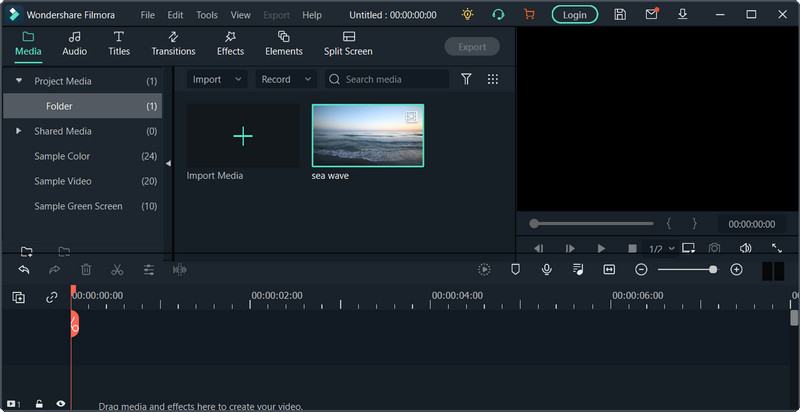Collapse the media sidebar arrow
800x412 pixels.
pyautogui.click(x=168, y=163)
